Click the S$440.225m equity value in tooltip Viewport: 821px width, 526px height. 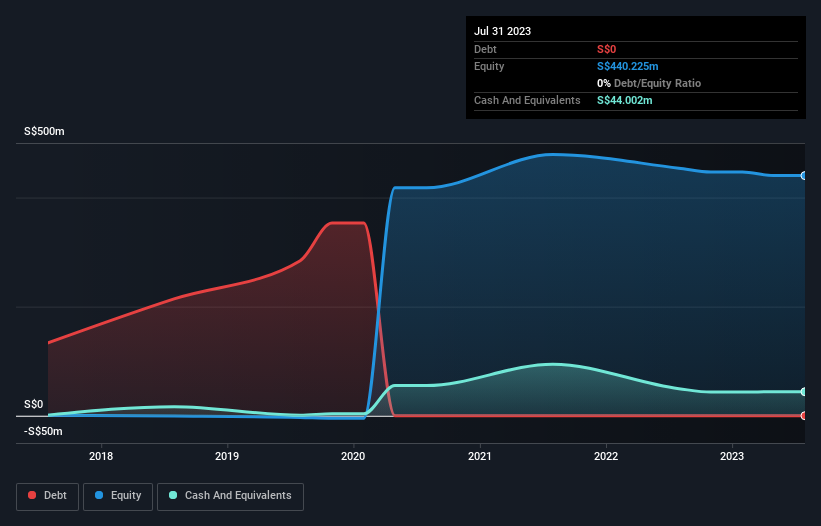pyautogui.click(x=627, y=66)
